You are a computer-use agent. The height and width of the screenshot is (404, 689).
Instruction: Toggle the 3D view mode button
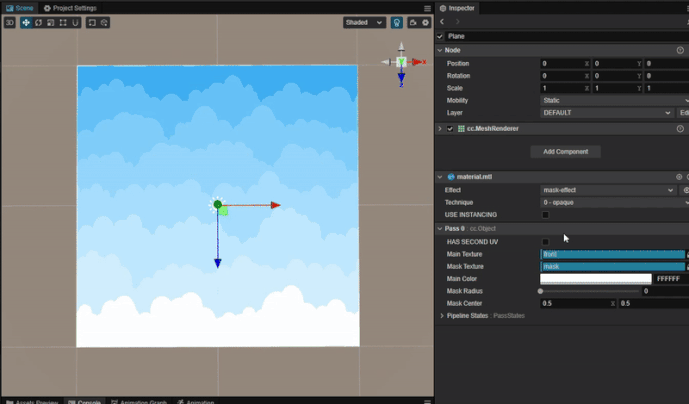pyautogui.click(x=10, y=22)
